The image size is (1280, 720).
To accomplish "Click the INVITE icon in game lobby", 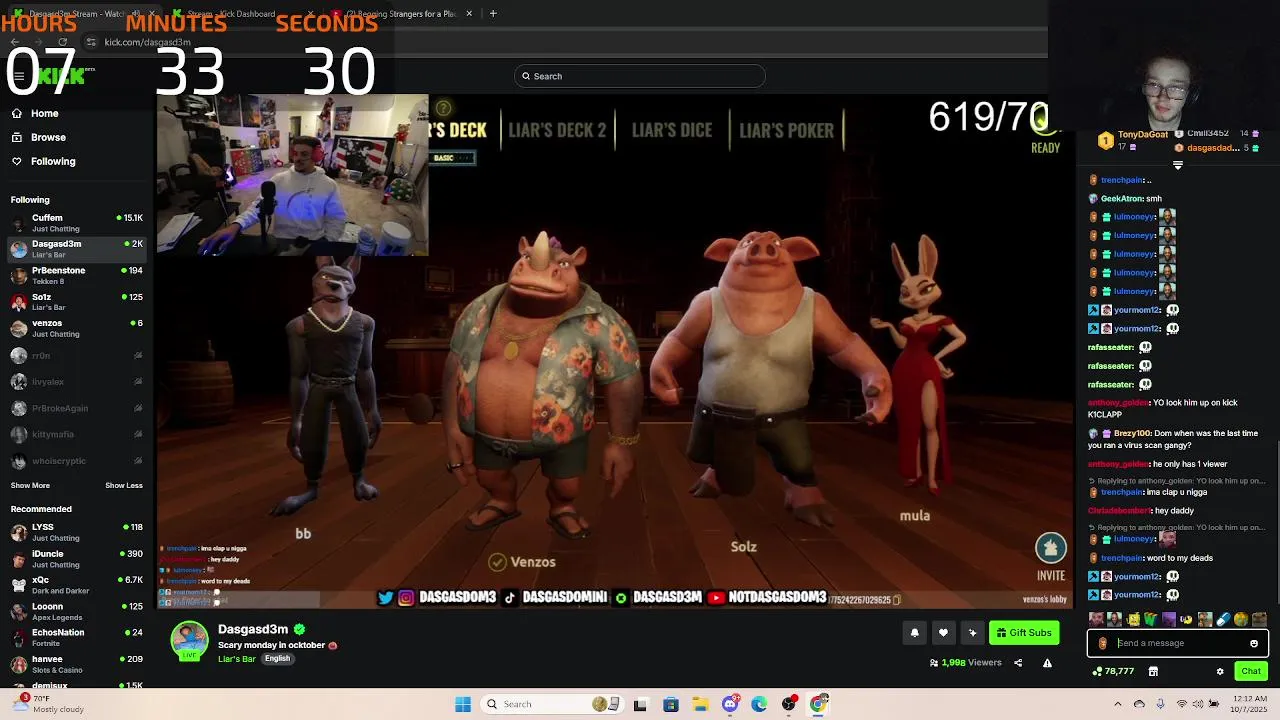I will (x=1050, y=548).
